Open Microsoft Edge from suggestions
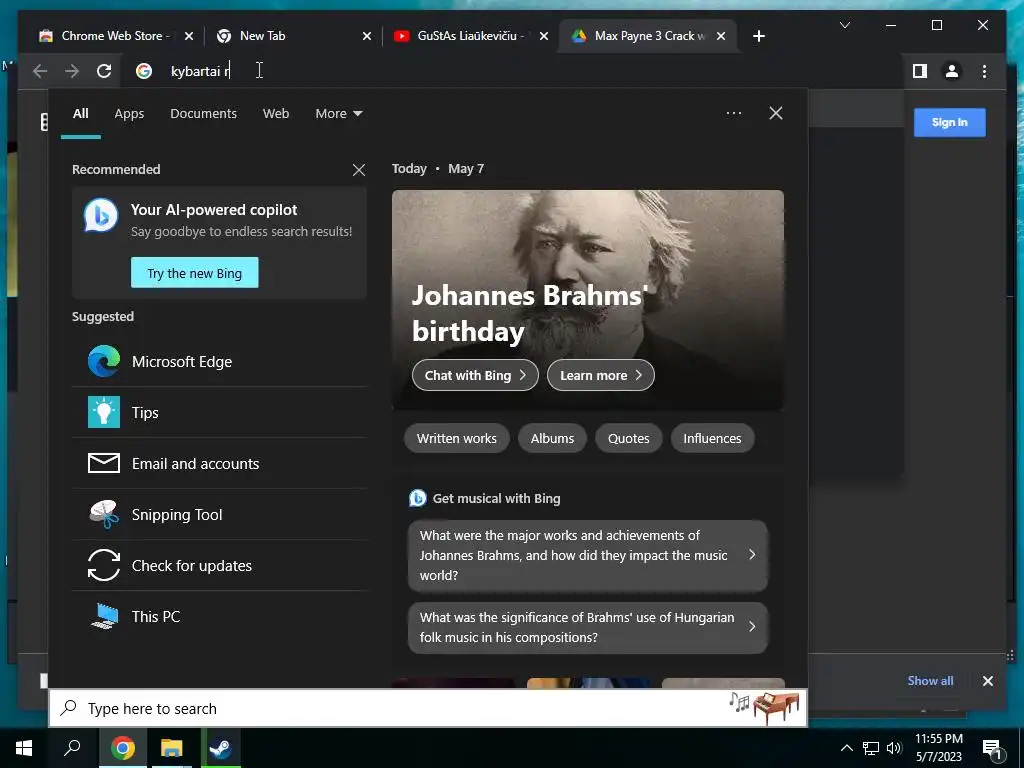Image resolution: width=1024 pixels, height=768 pixels. pyautogui.click(x=220, y=362)
